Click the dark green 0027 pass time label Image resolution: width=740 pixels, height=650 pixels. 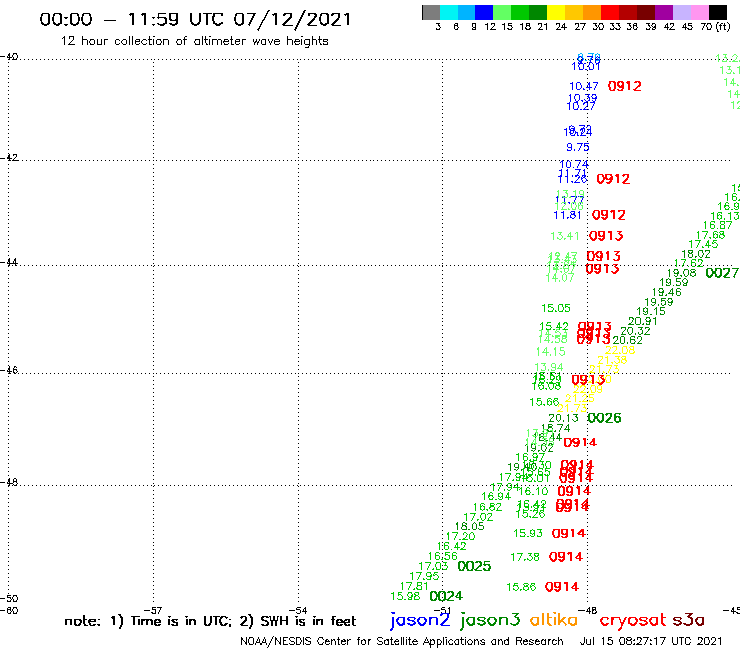pos(722,273)
